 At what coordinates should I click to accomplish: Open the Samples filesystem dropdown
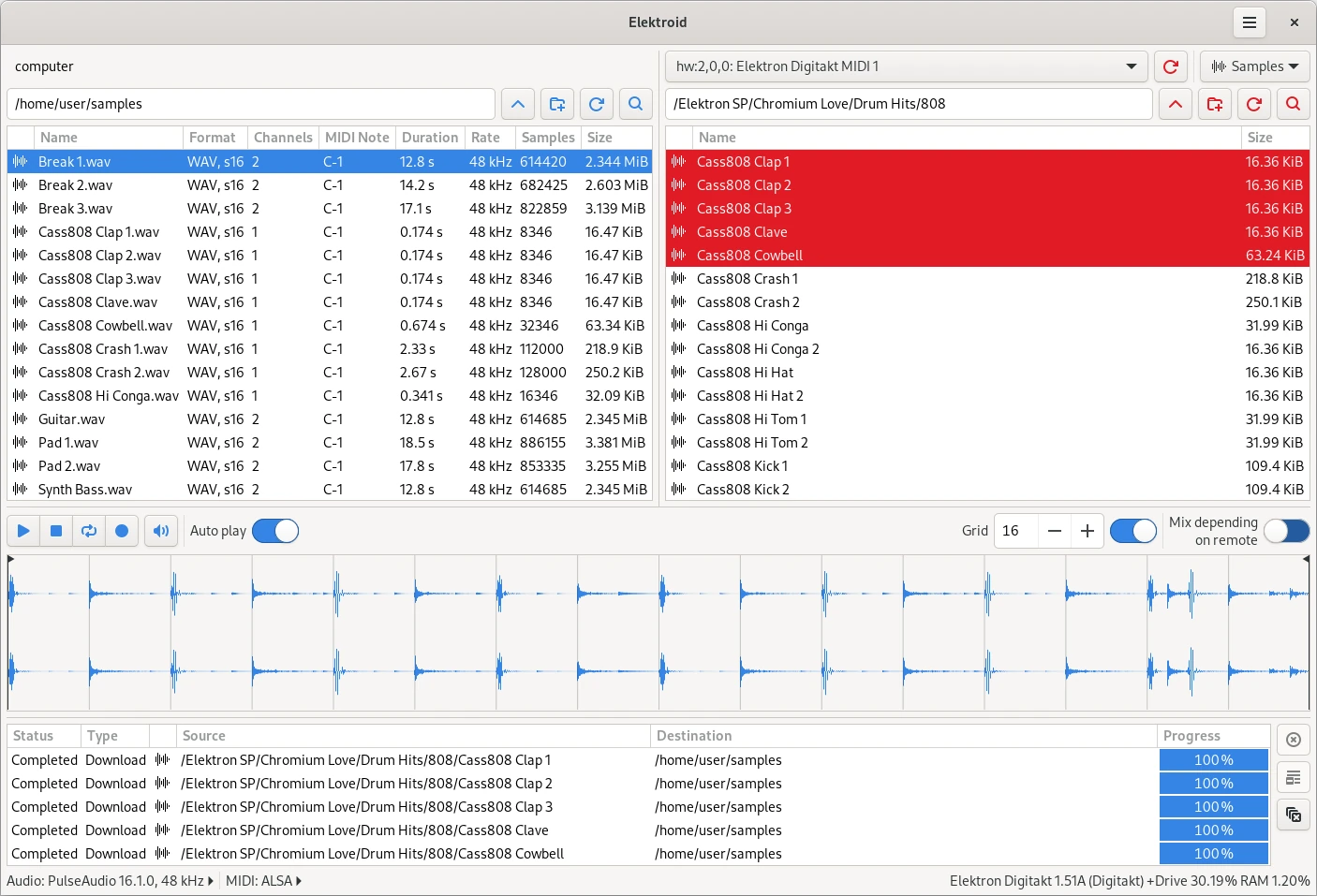[x=1255, y=66]
